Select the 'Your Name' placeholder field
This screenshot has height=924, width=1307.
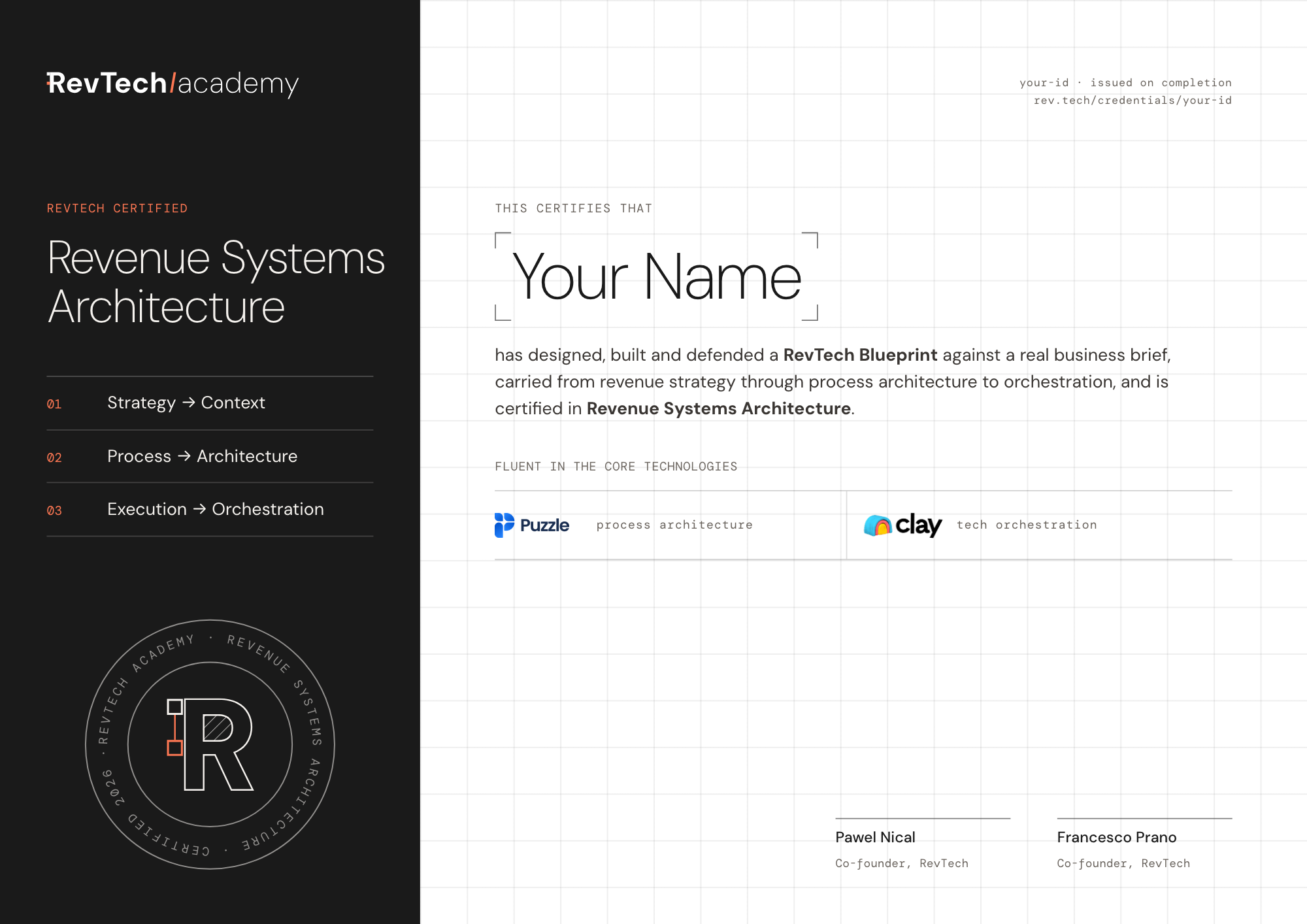coord(656,276)
